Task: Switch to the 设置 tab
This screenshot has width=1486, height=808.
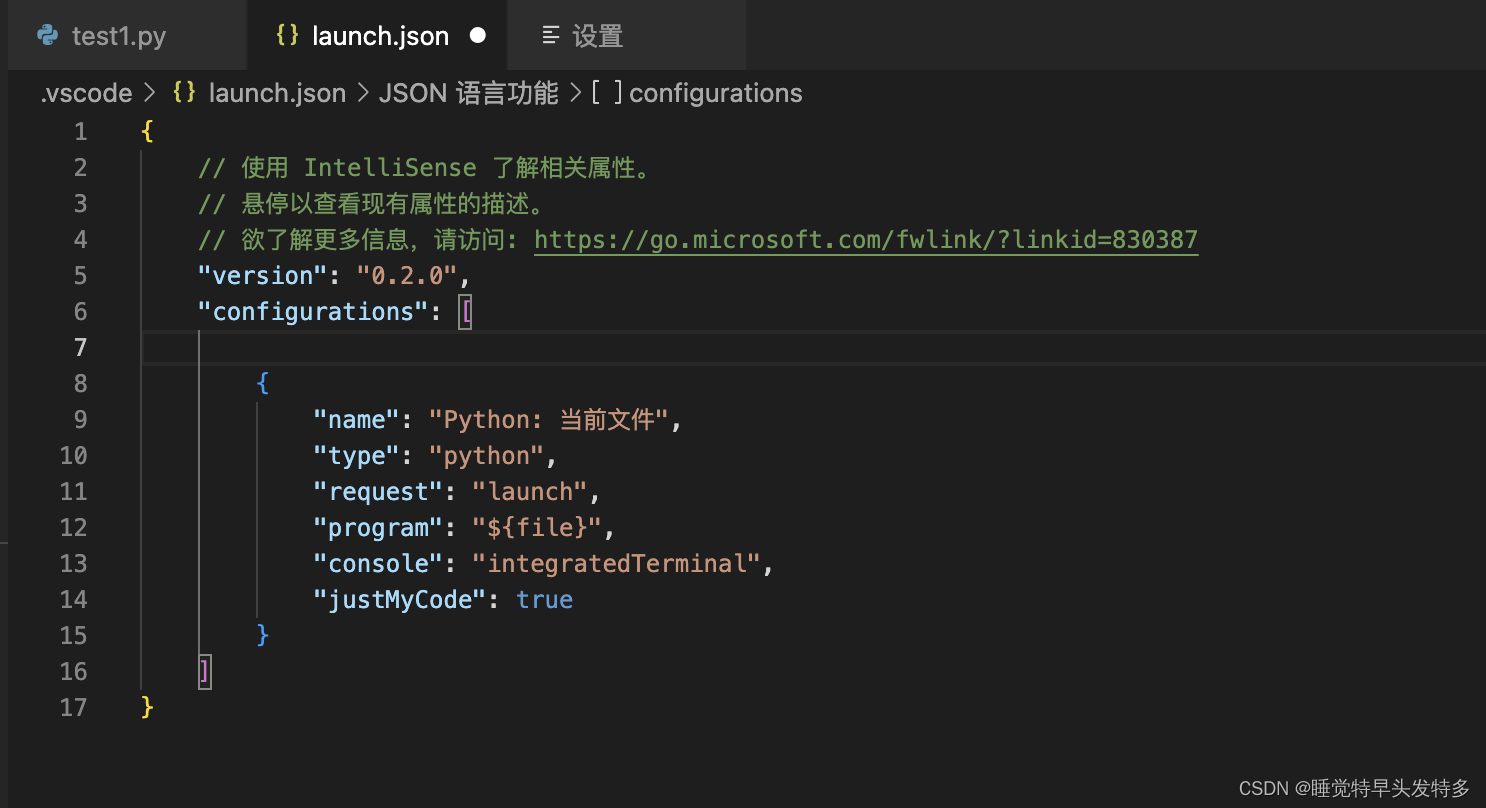Action: [x=599, y=35]
